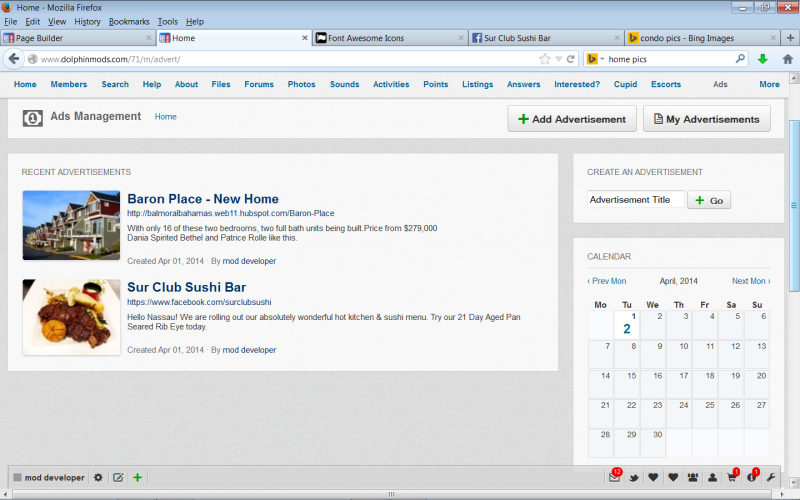Go to next month in calendar
This screenshot has height=500, width=800.
[751, 281]
